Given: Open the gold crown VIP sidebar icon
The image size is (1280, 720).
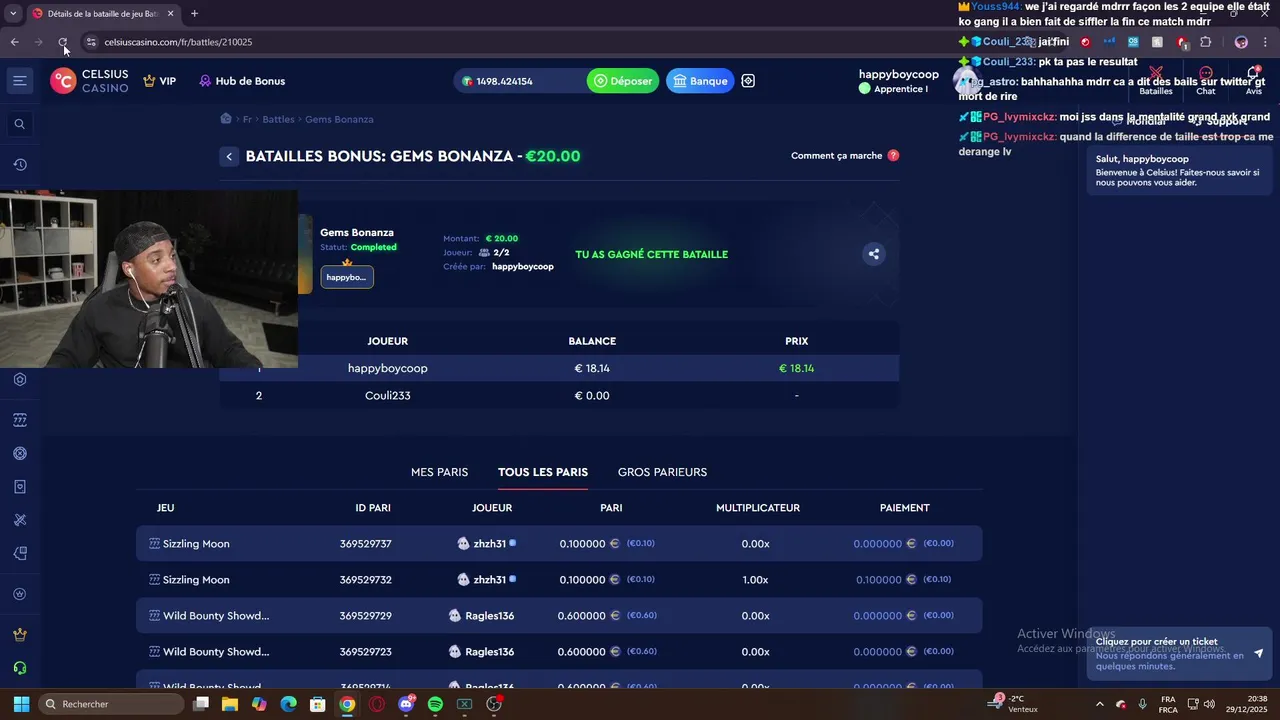Looking at the screenshot, I should pos(19,634).
